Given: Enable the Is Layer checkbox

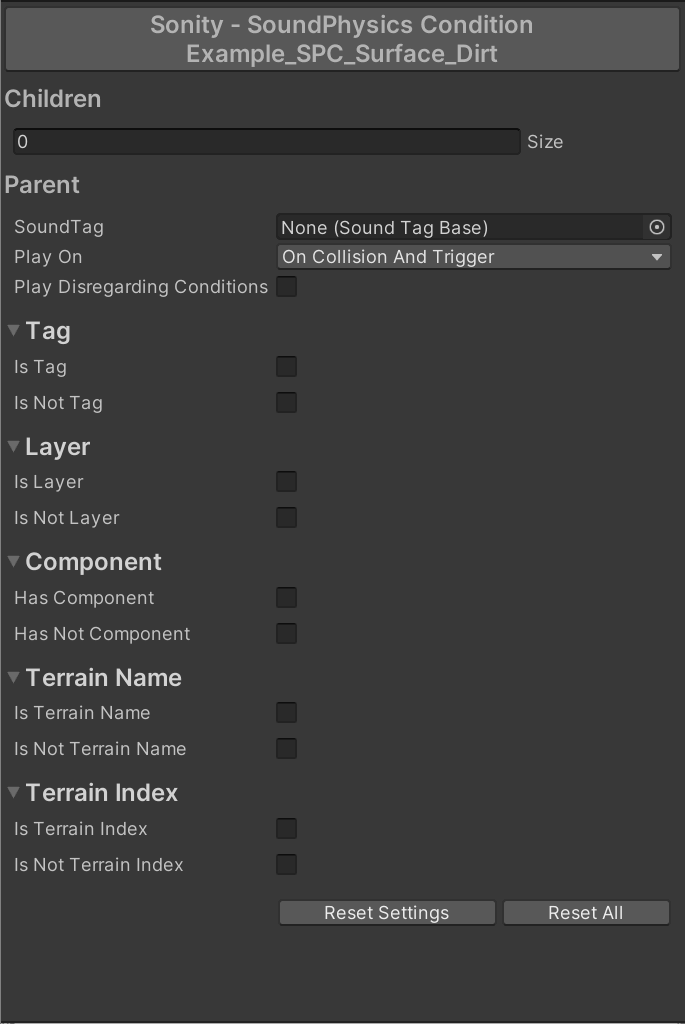Looking at the screenshot, I should (287, 482).
